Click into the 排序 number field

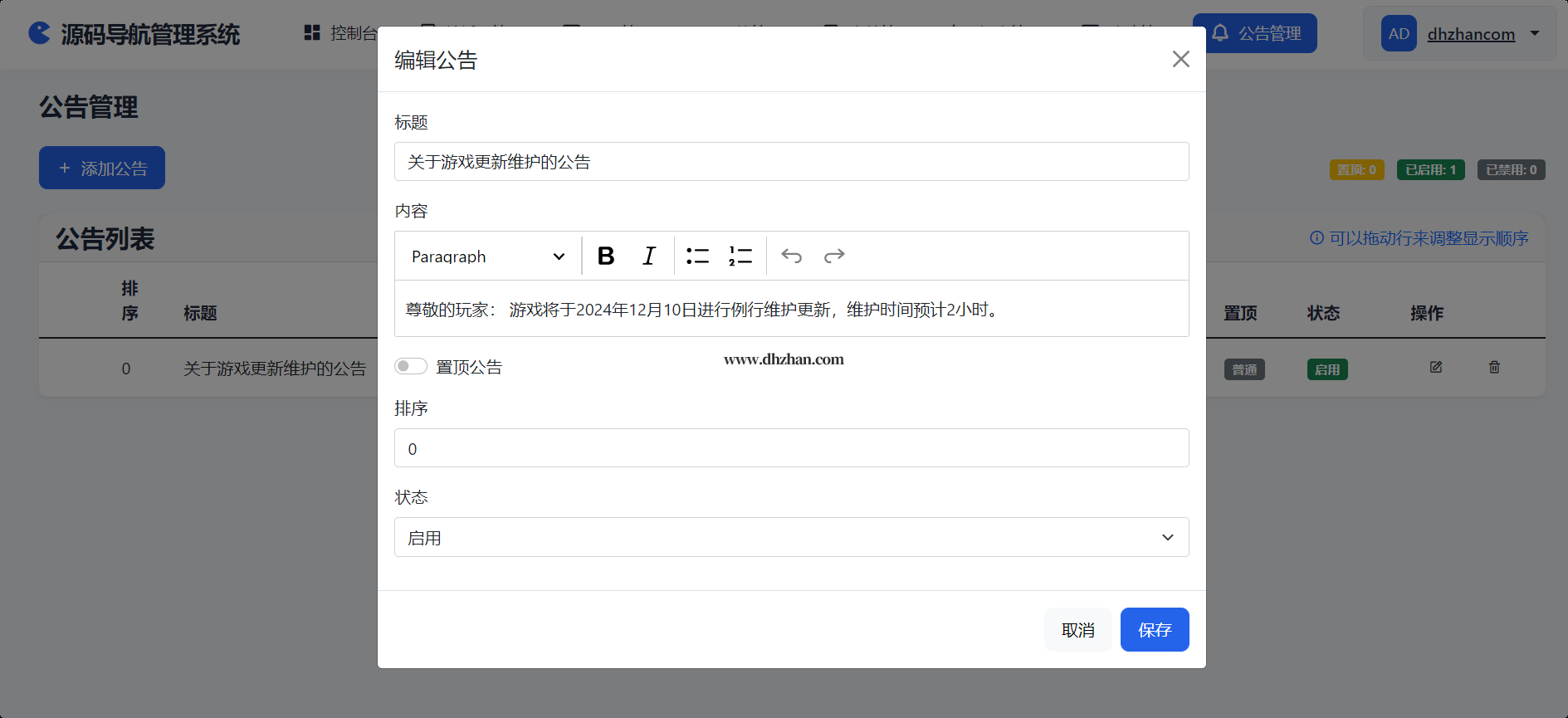[x=791, y=448]
